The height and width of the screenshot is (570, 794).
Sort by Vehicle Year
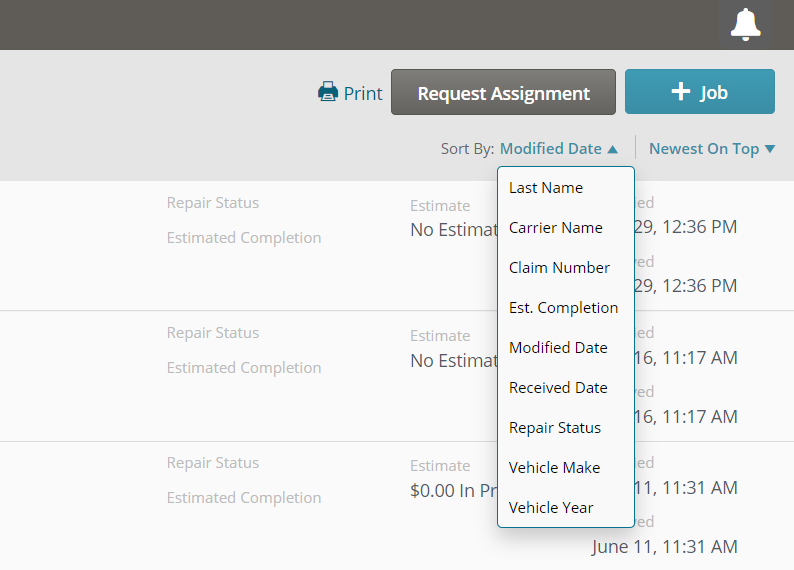(566, 508)
